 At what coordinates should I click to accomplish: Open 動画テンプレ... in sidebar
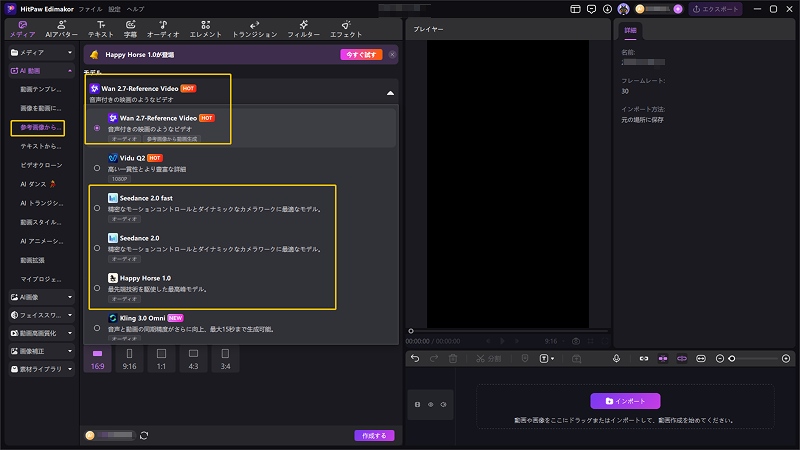[41, 89]
